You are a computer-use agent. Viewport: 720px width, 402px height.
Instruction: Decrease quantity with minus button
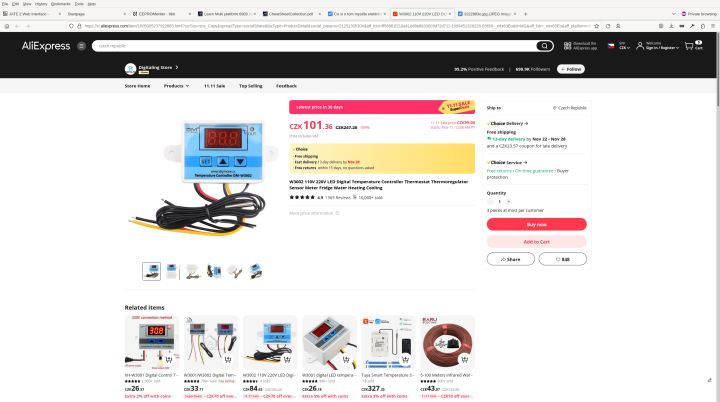[x=490, y=202]
